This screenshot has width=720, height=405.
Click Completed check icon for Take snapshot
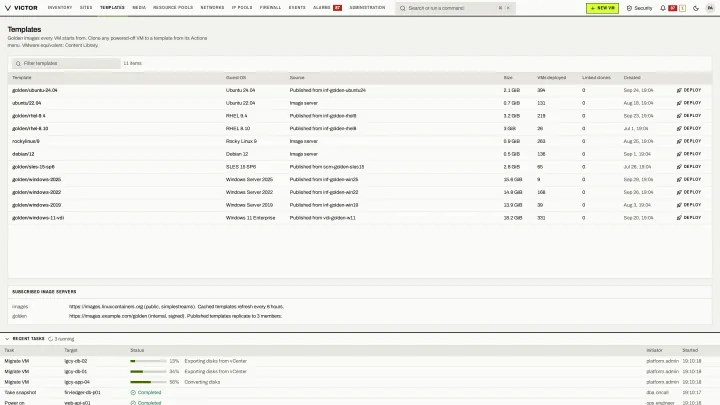(133, 393)
